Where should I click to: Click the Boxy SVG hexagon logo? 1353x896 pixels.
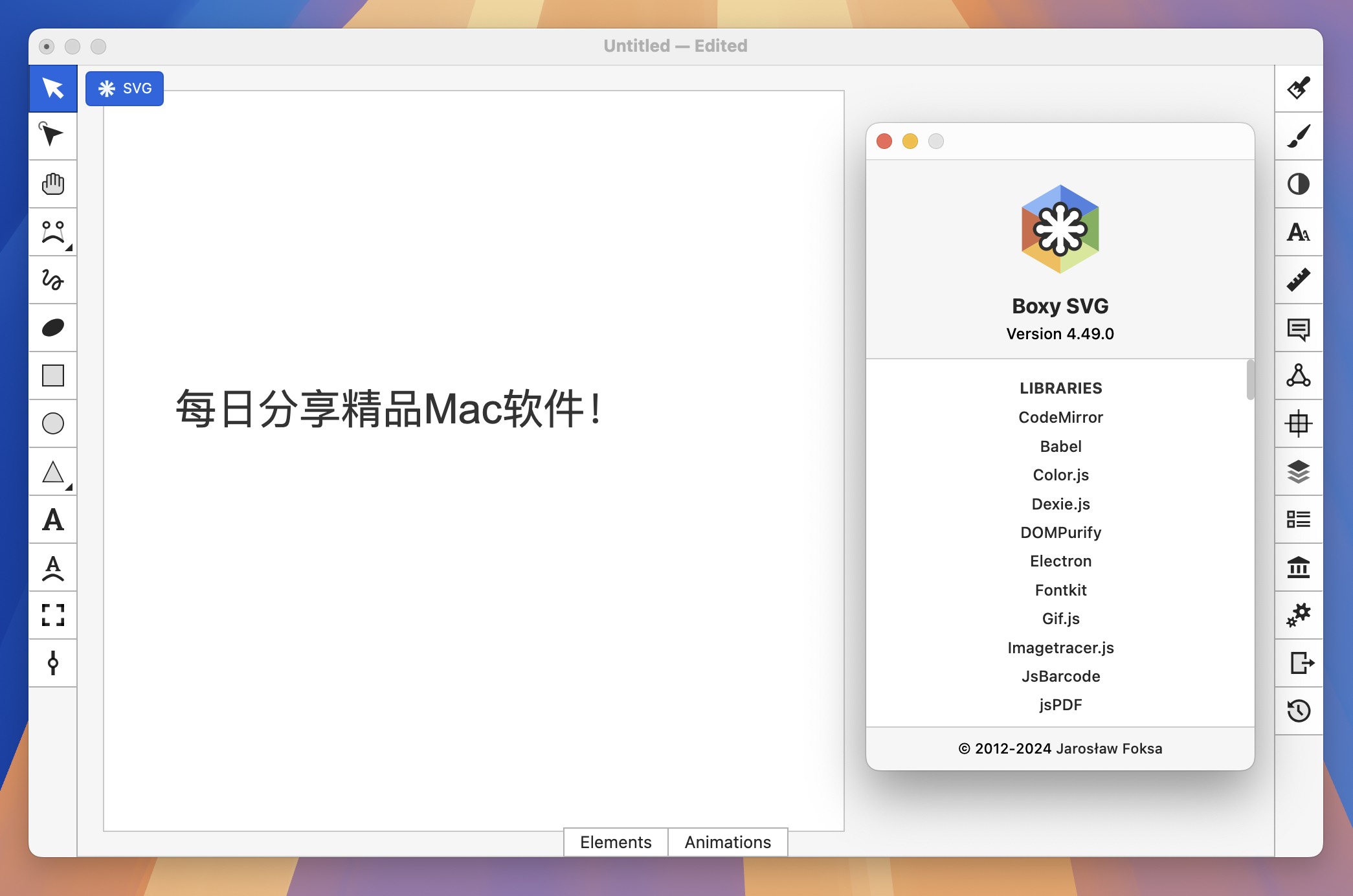pos(1060,229)
